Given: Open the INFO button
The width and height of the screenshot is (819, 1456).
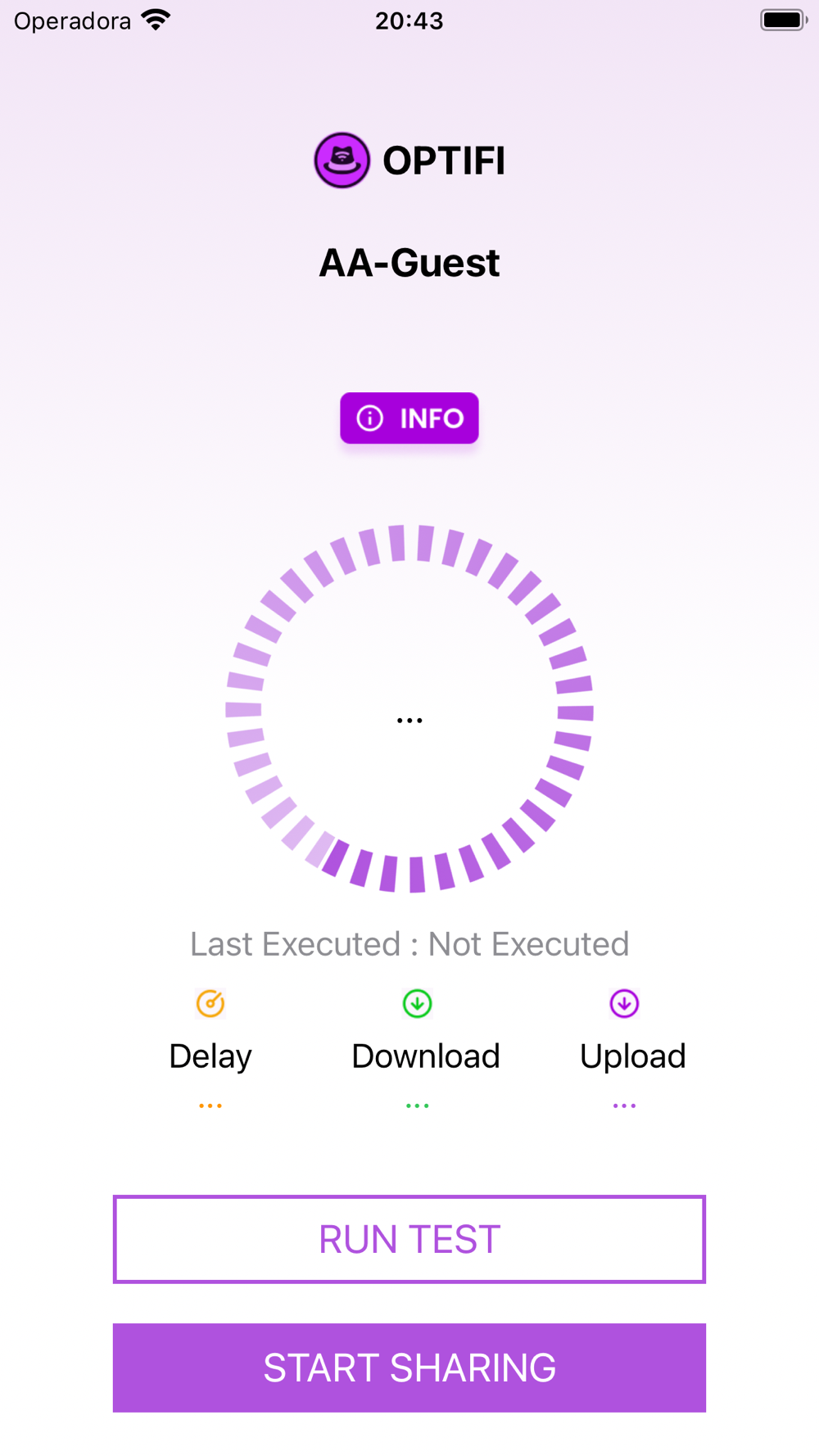Looking at the screenshot, I should coord(409,418).
